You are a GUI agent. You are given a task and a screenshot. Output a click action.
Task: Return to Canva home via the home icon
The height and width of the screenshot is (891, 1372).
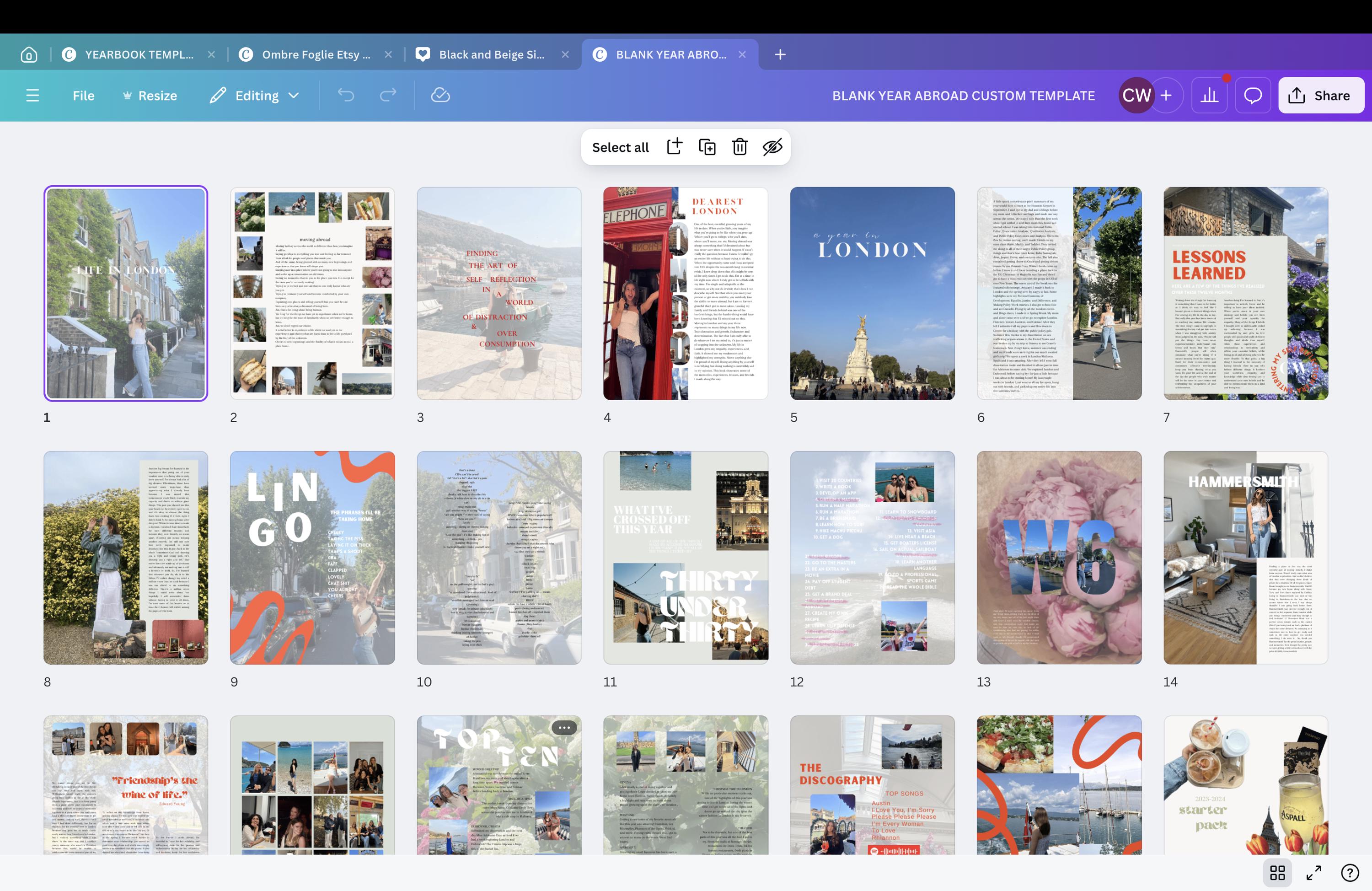click(28, 54)
